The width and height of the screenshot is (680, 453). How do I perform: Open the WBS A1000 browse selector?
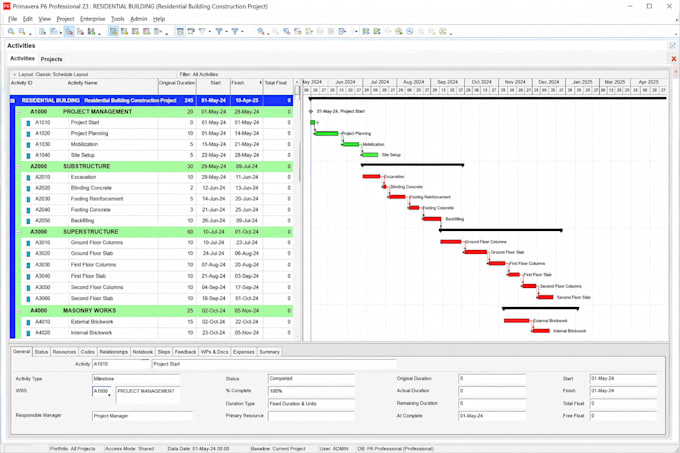coord(109,394)
